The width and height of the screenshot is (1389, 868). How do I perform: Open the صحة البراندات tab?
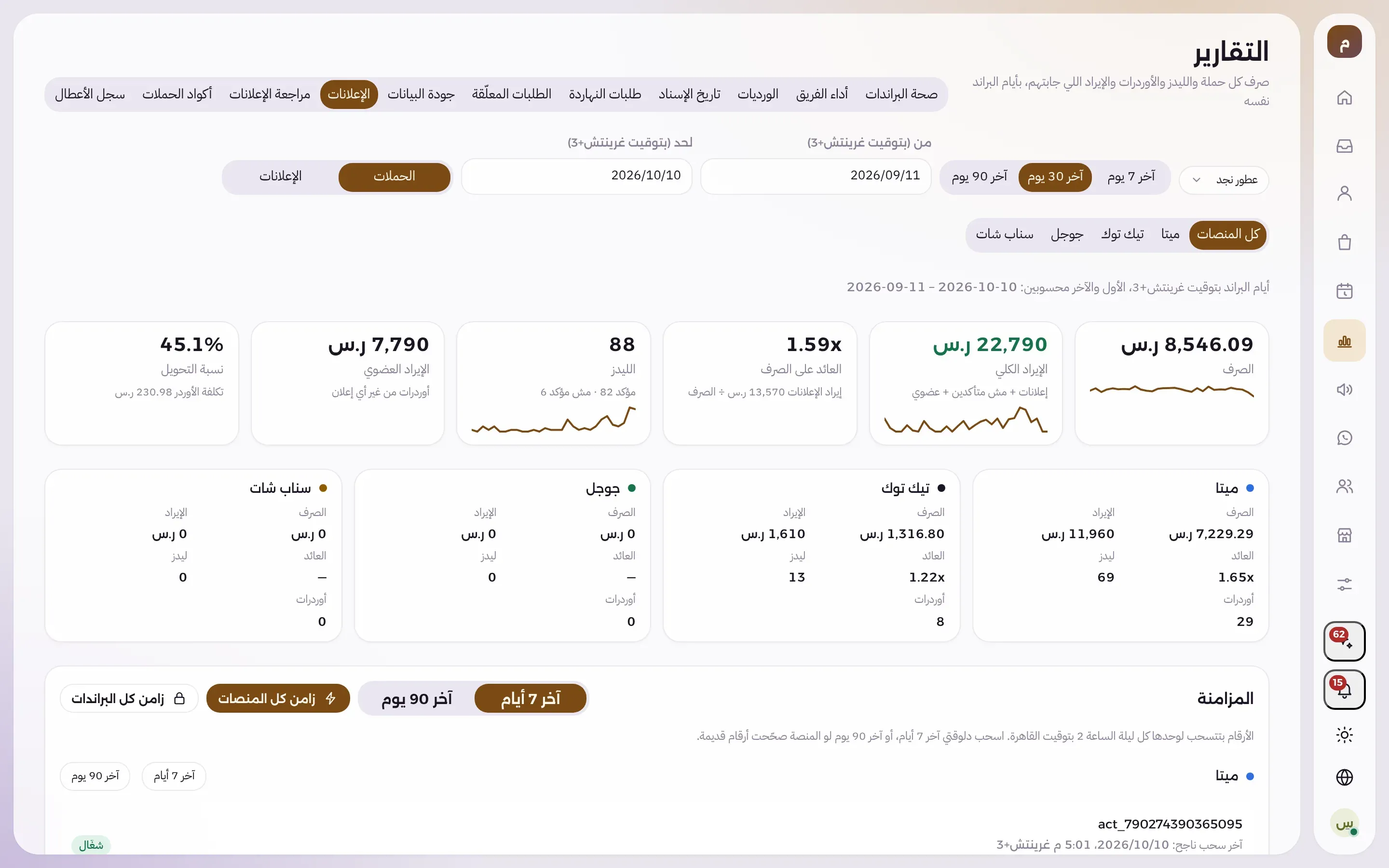coord(901,94)
